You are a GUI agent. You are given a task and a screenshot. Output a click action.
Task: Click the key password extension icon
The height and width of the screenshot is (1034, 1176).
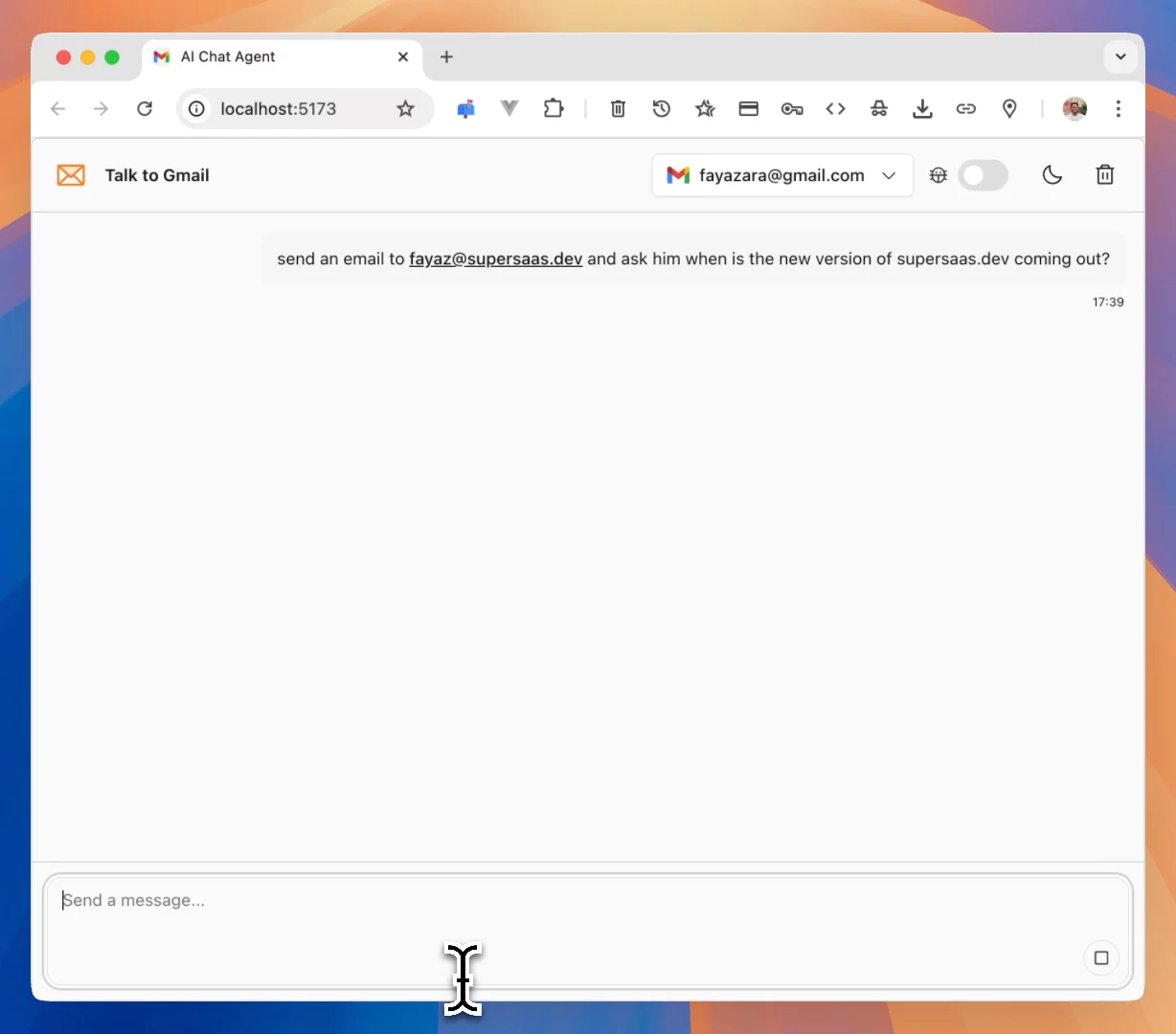(x=792, y=109)
